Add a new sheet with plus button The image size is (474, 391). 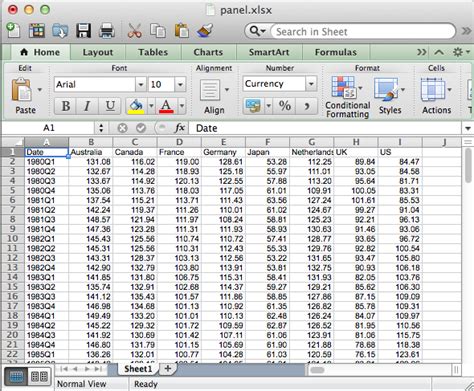pos(168,369)
